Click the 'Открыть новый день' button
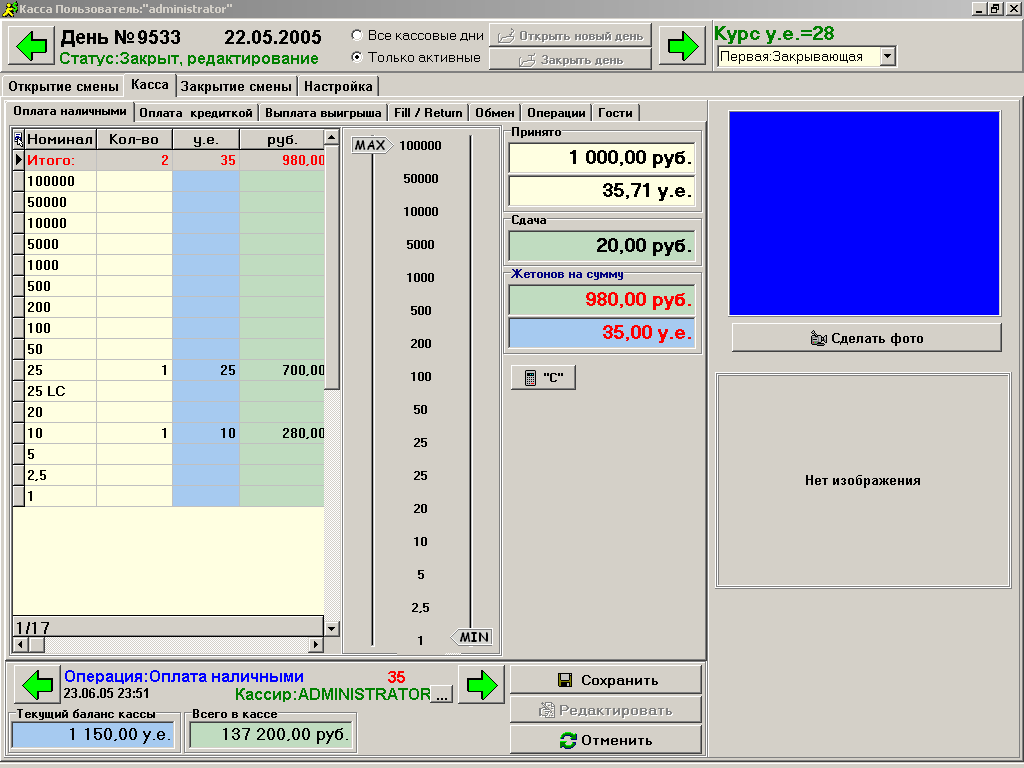 (x=570, y=36)
